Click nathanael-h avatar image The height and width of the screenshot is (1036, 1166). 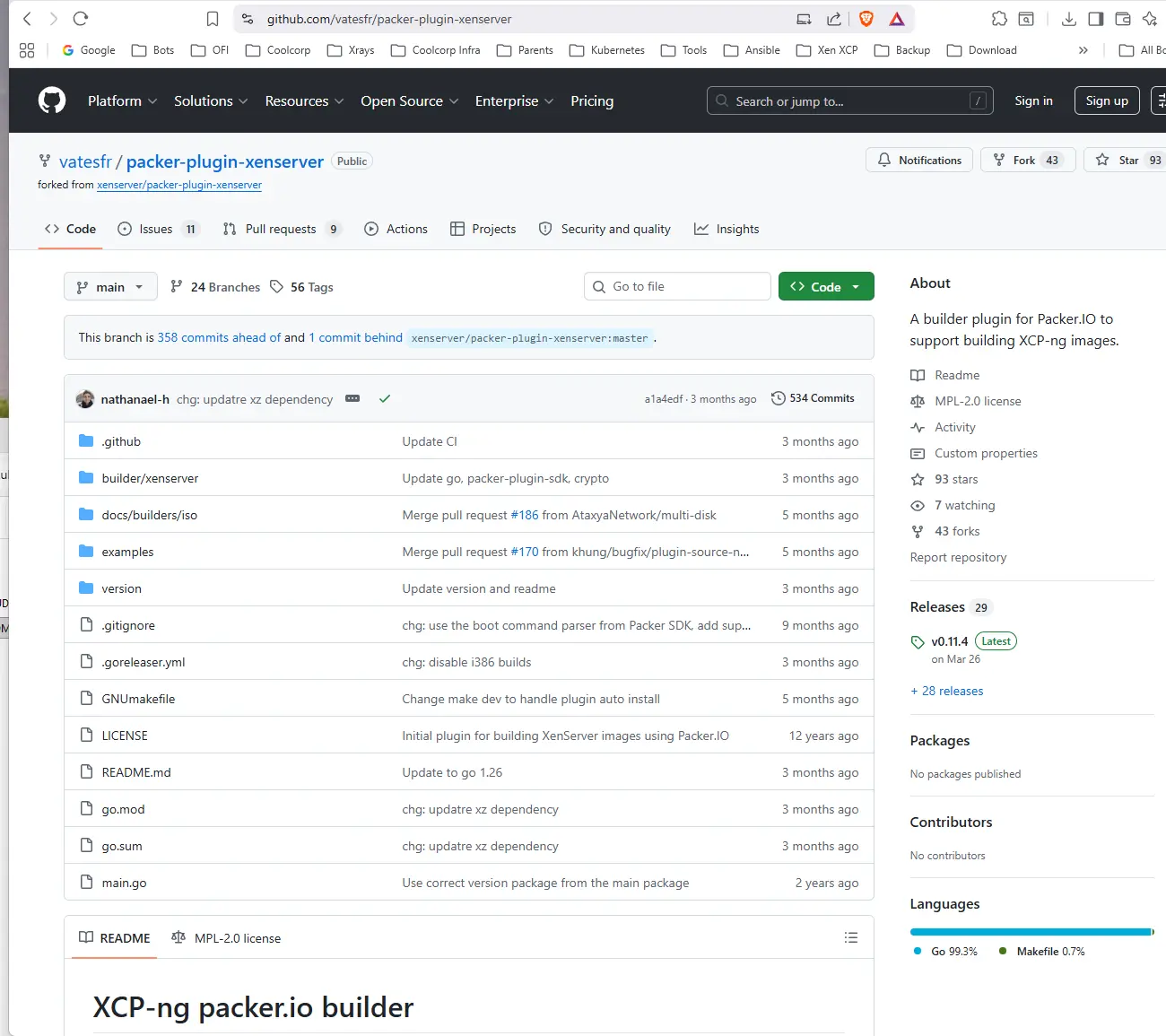pyautogui.click(x=85, y=399)
